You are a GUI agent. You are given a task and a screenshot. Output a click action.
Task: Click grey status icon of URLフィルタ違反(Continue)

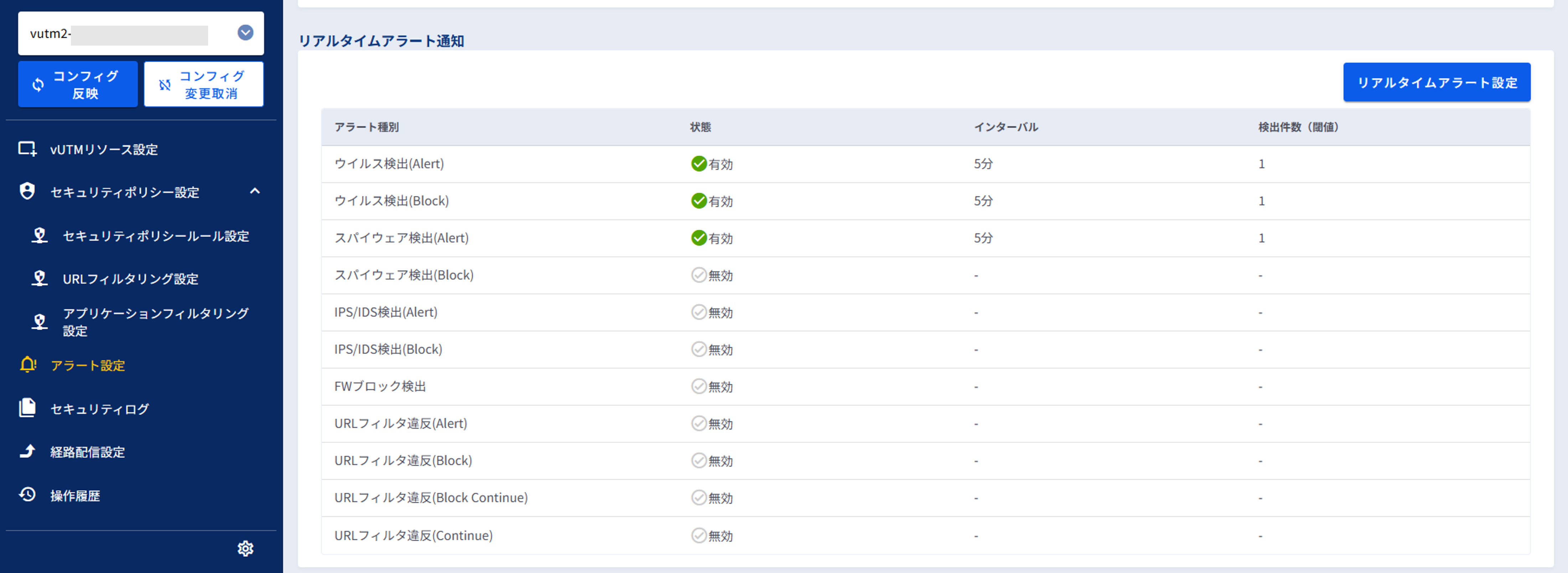click(699, 535)
